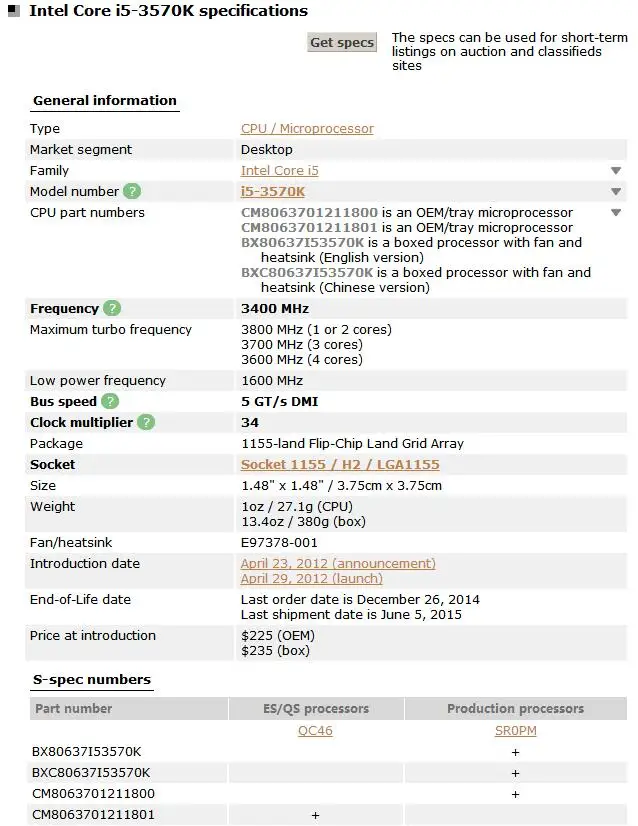Open the Frequency help question mark
638x826 pixels.
coord(112,309)
